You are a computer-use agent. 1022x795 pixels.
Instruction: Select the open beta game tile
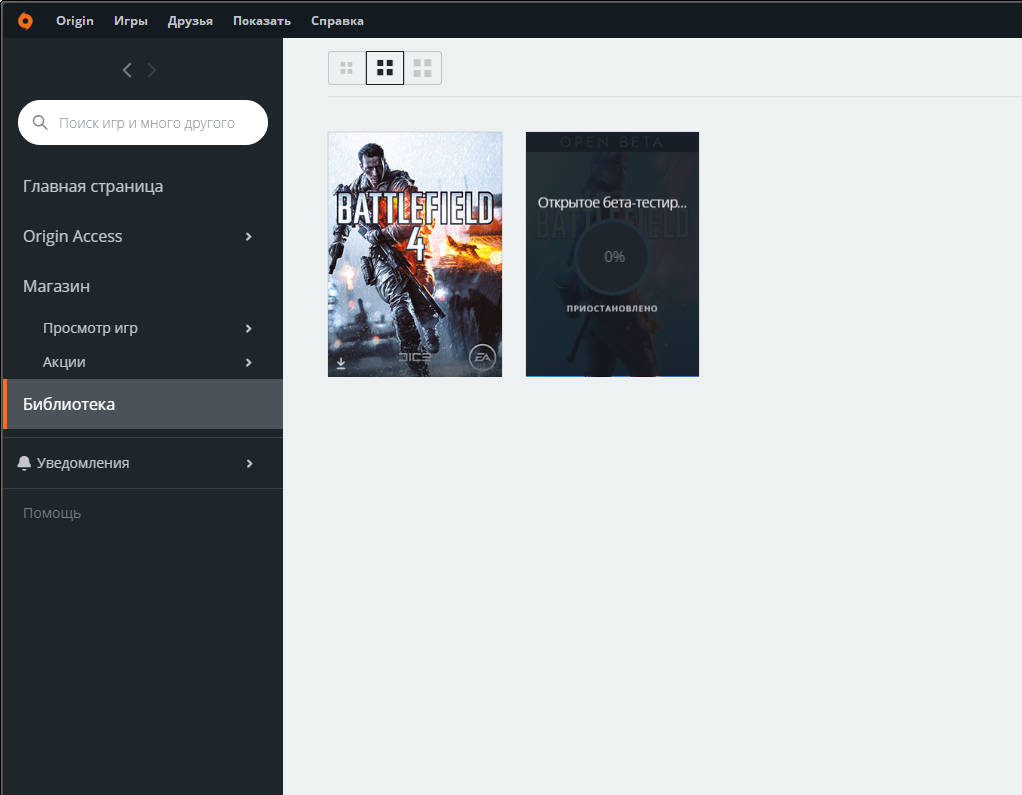pos(613,254)
